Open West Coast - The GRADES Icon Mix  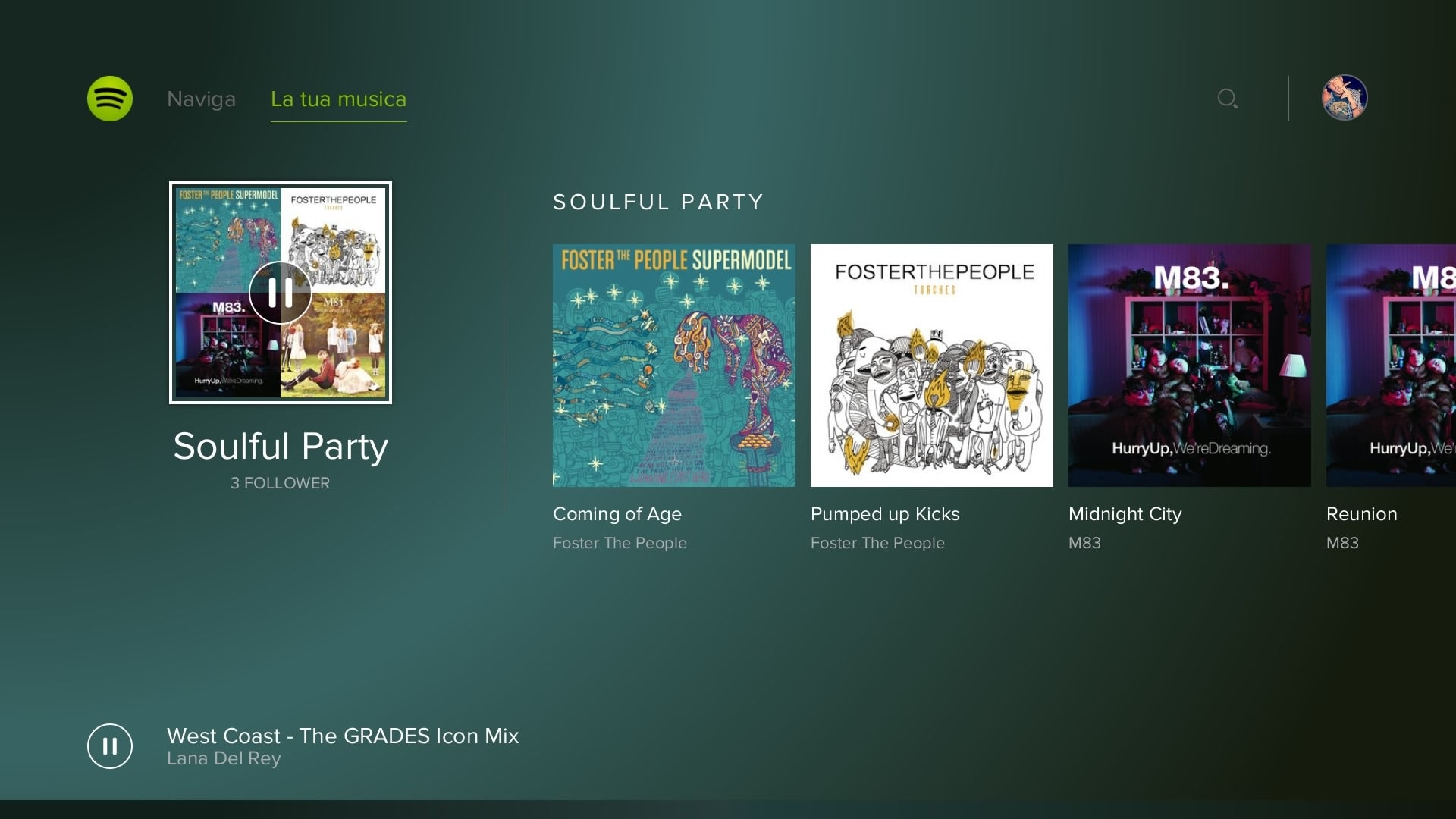tap(343, 736)
